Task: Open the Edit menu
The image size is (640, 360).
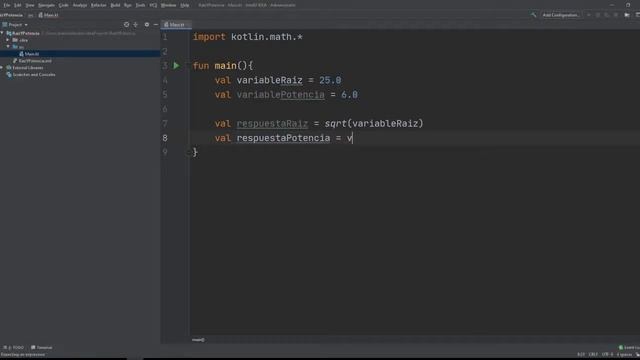Action: 18,5
